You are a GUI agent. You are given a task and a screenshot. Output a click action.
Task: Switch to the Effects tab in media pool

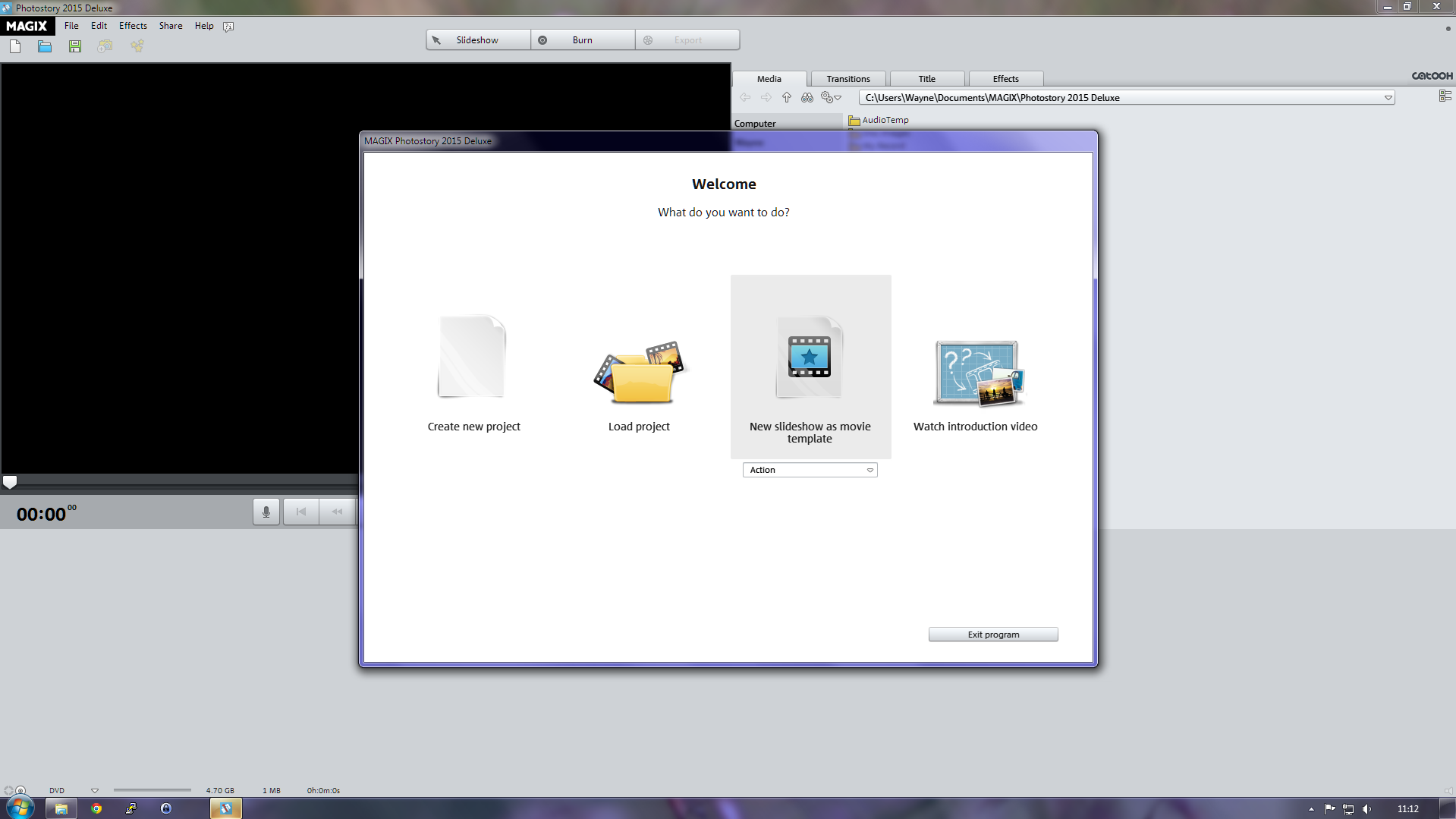click(x=1006, y=79)
